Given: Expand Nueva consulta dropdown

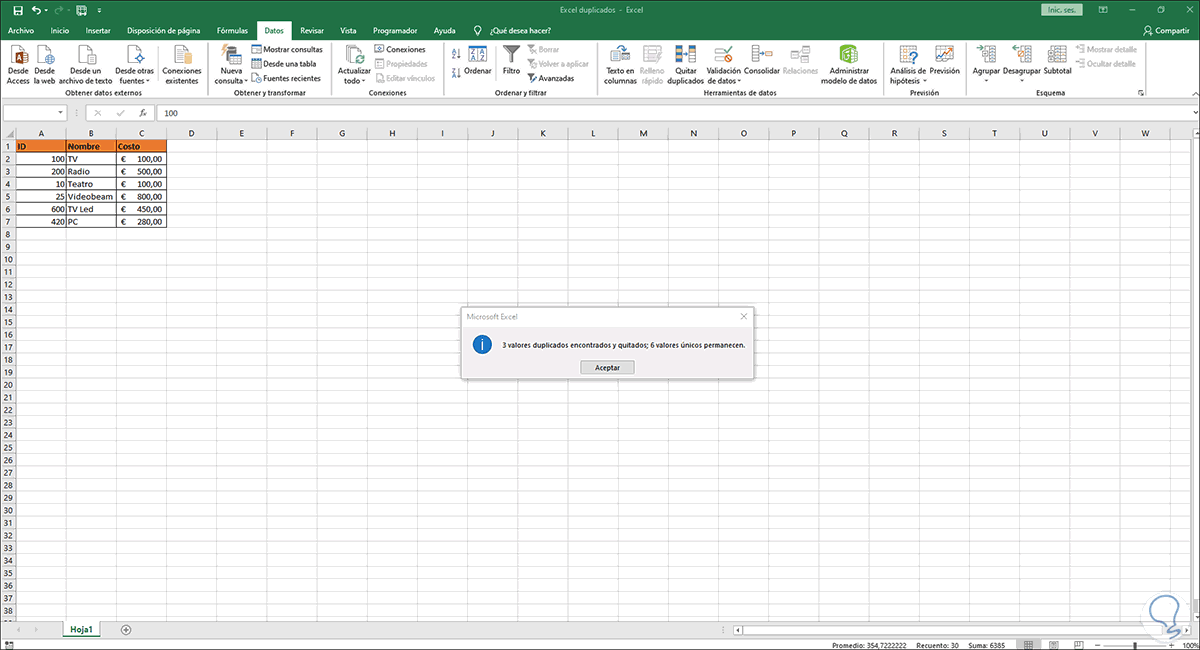Looking at the screenshot, I should tap(245, 81).
